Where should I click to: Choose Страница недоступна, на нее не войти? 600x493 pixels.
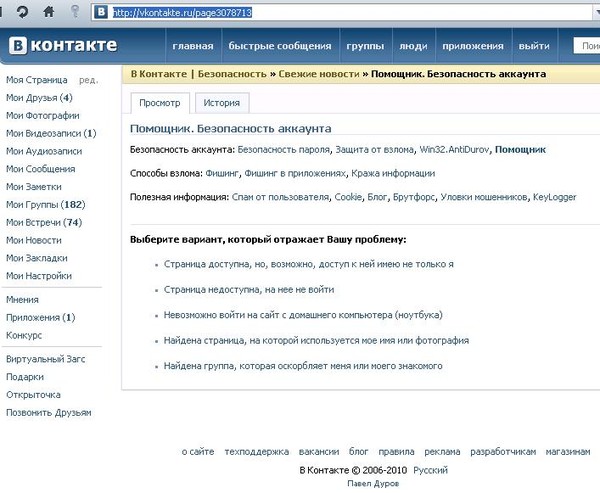[x=249, y=290]
